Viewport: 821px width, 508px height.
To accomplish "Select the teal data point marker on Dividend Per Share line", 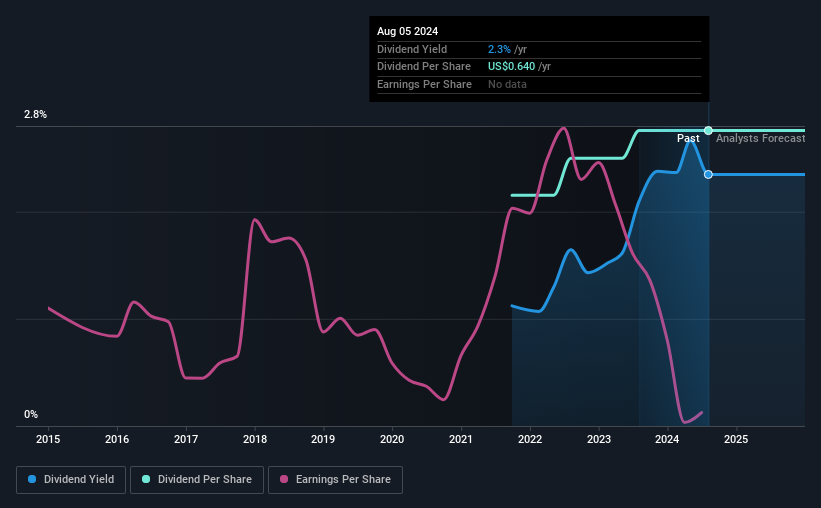I will click(x=708, y=130).
